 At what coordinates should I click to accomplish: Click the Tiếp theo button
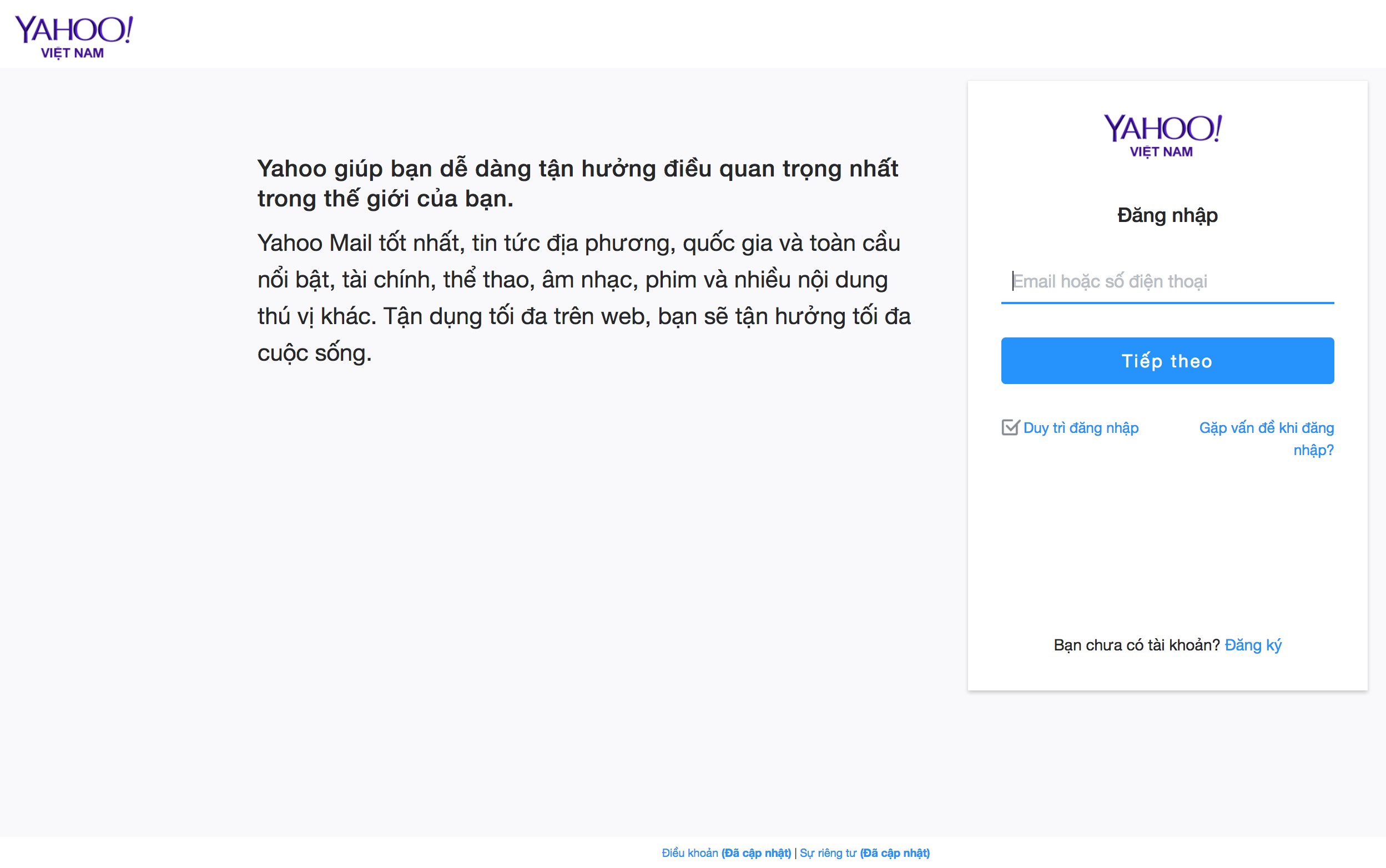pyautogui.click(x=1168, y=361)
